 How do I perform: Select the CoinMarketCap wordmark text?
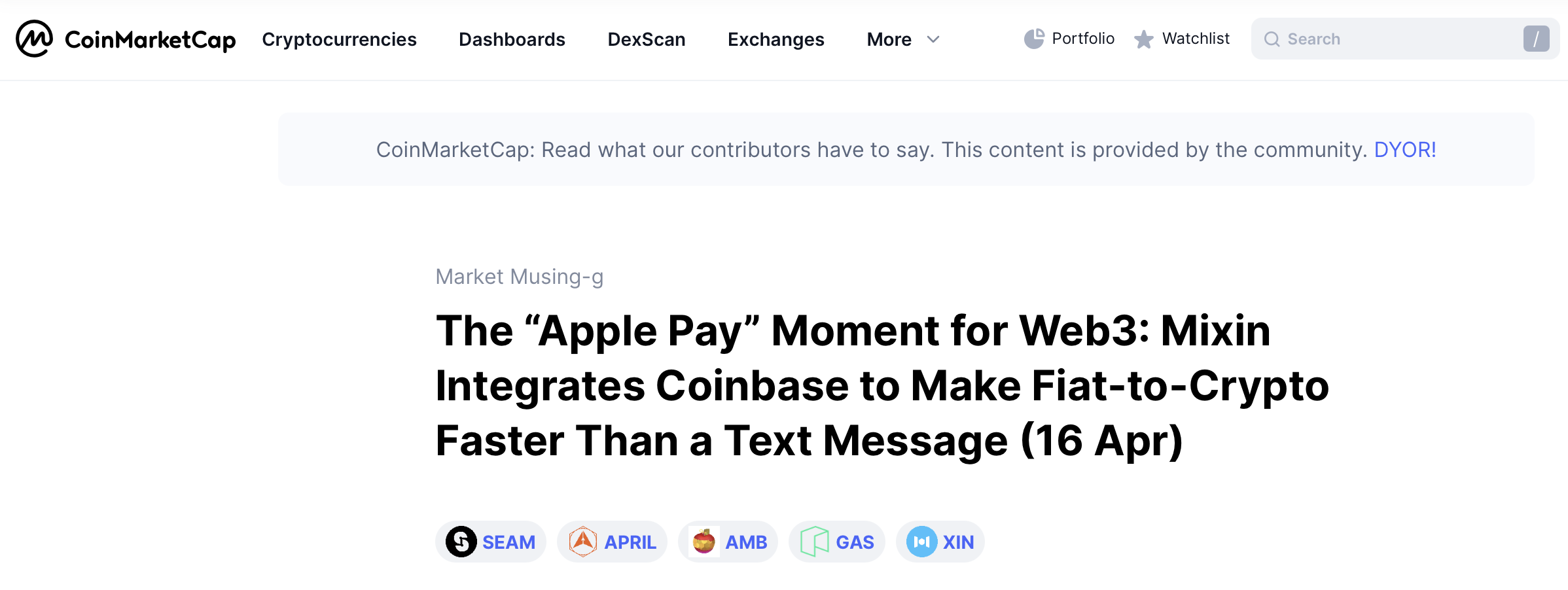coord(150,40)
